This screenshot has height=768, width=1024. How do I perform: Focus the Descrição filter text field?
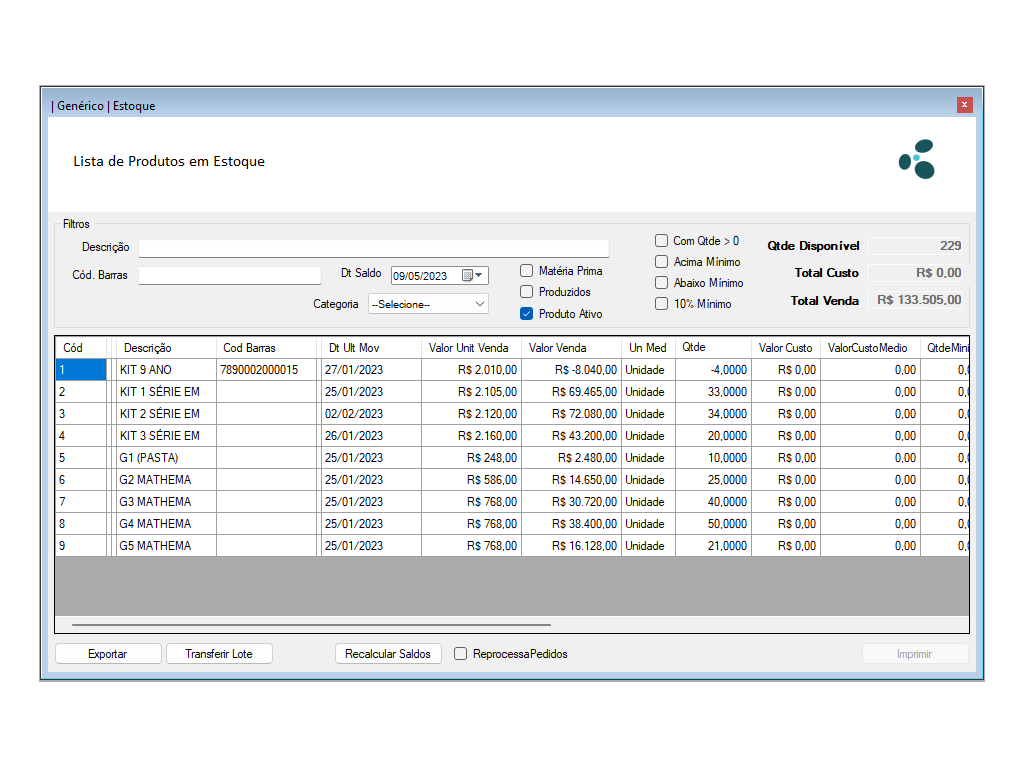tap(373, 248)
